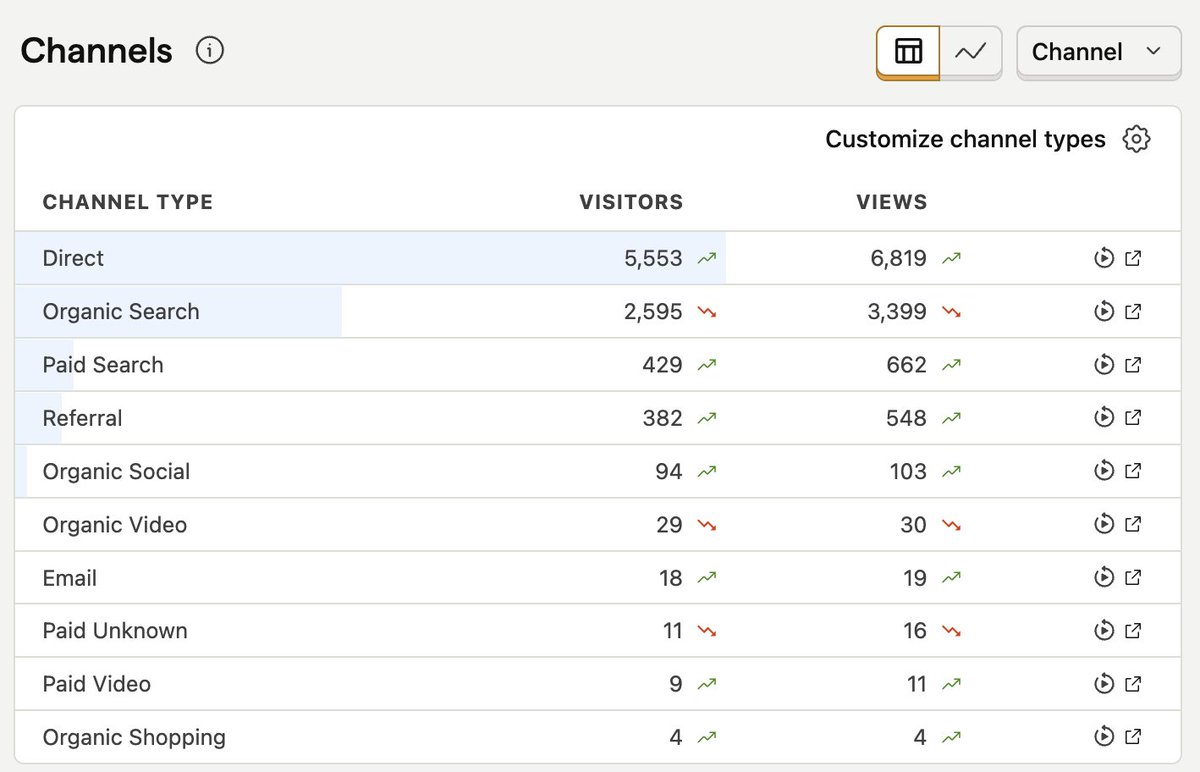Click the 5,553 visitors value
This screenshot has height=772, width=1200.
point(653,258)
